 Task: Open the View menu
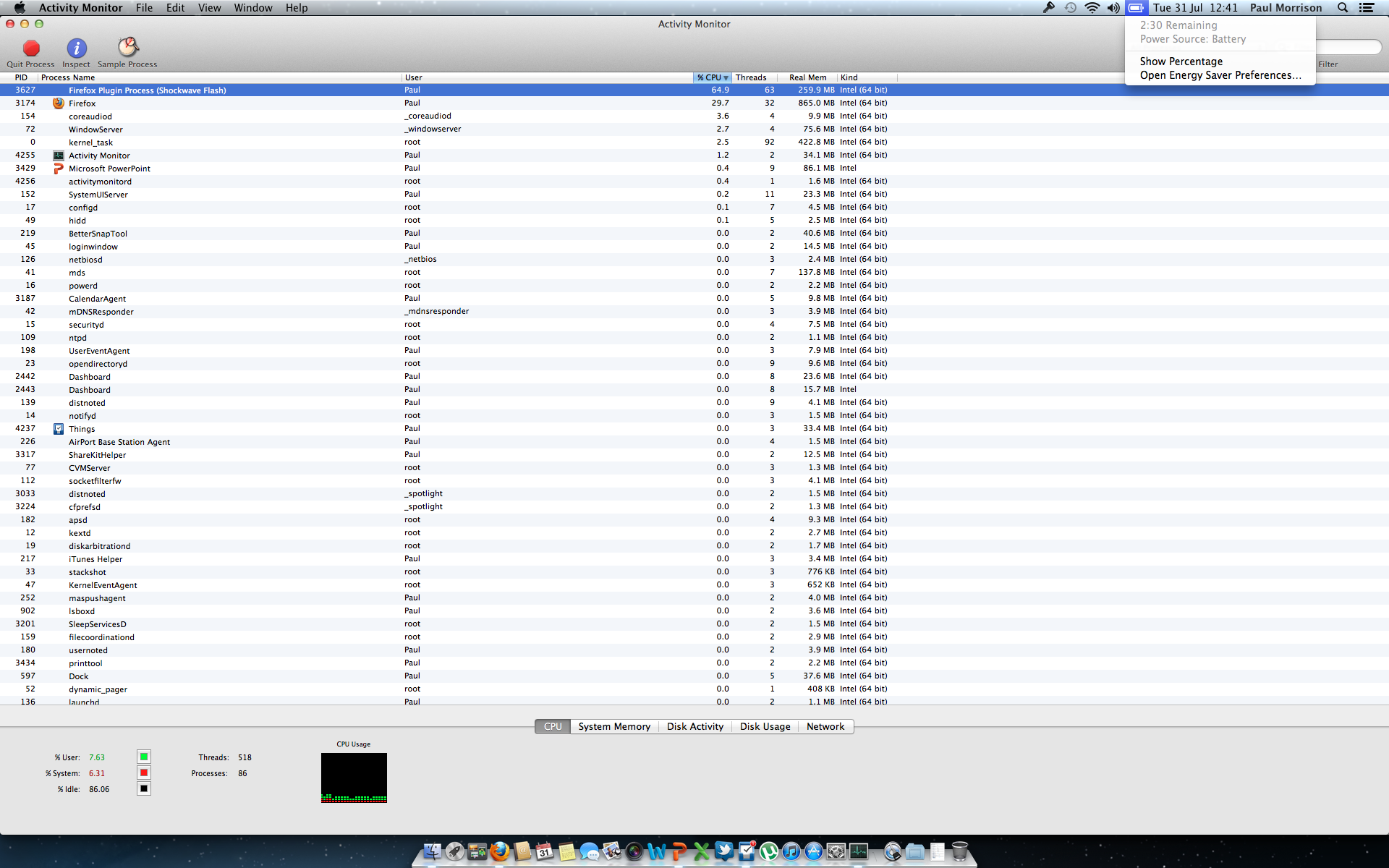(209, 8)
